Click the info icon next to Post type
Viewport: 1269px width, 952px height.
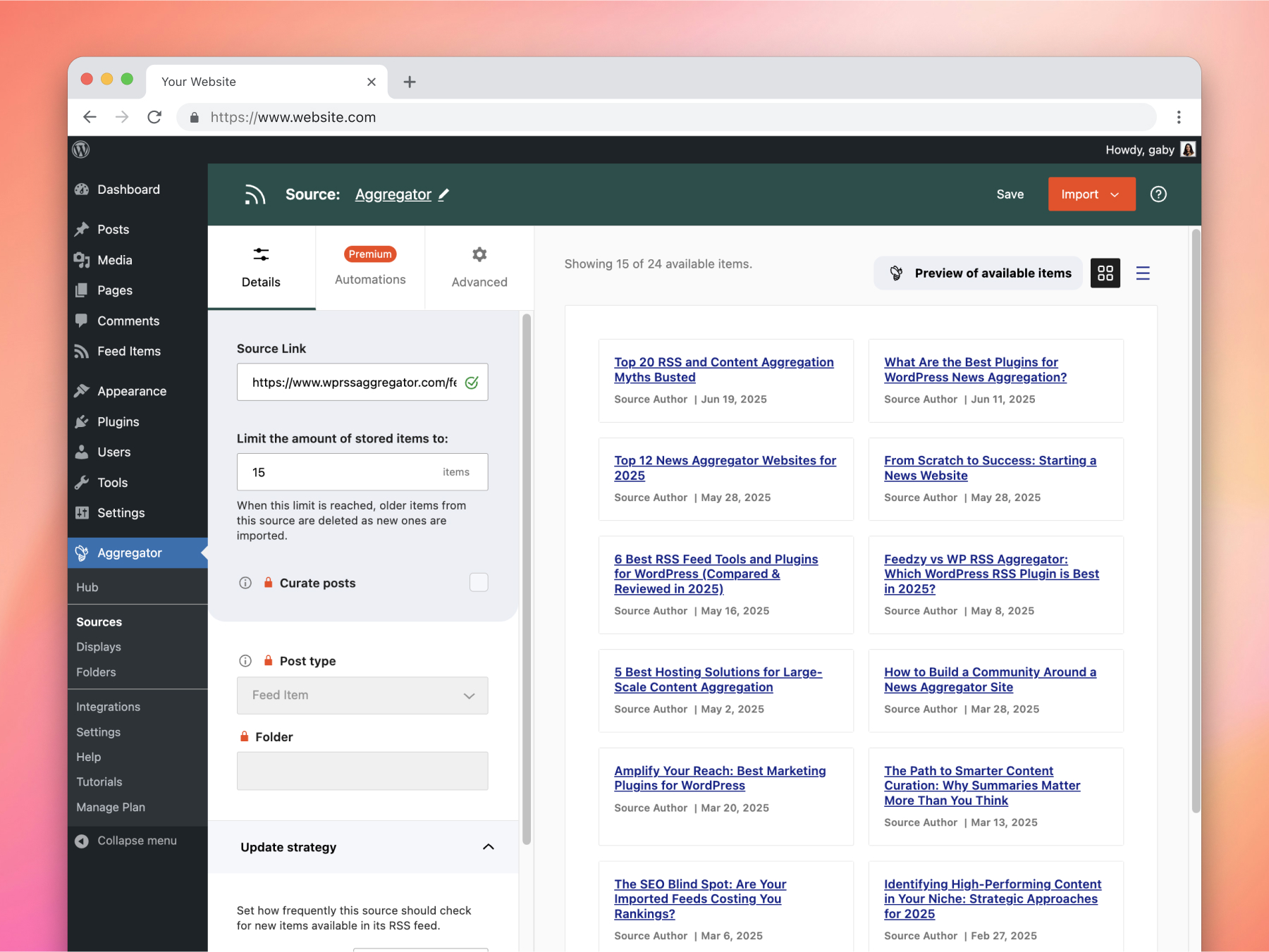click(x=245, y=661)
